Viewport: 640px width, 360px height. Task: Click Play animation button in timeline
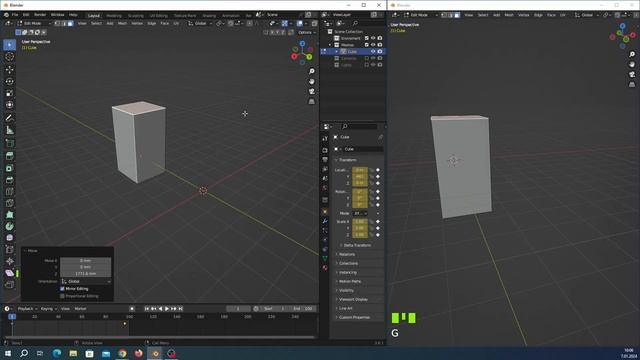click(x=167, y=309)
